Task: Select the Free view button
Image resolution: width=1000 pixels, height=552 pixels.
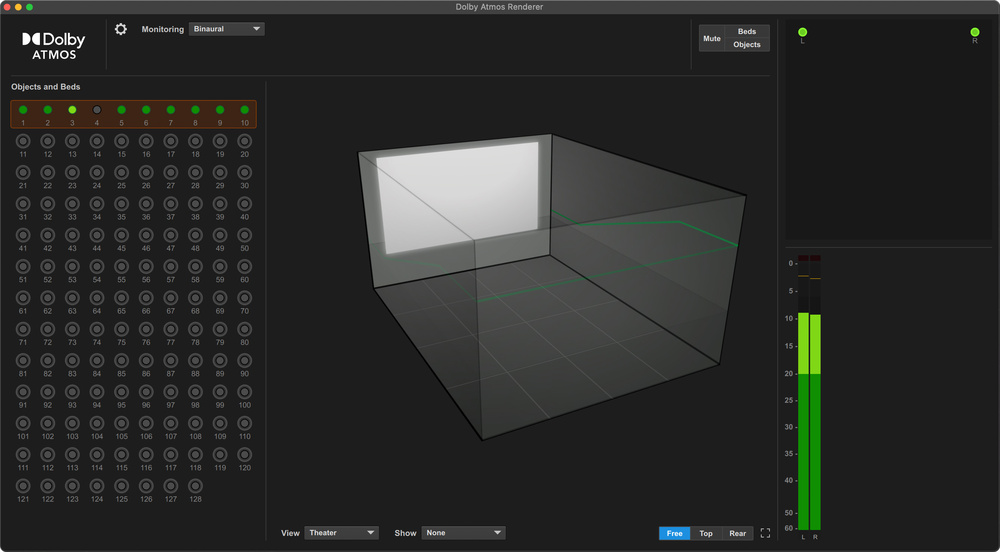Action: tap(674, 533)
